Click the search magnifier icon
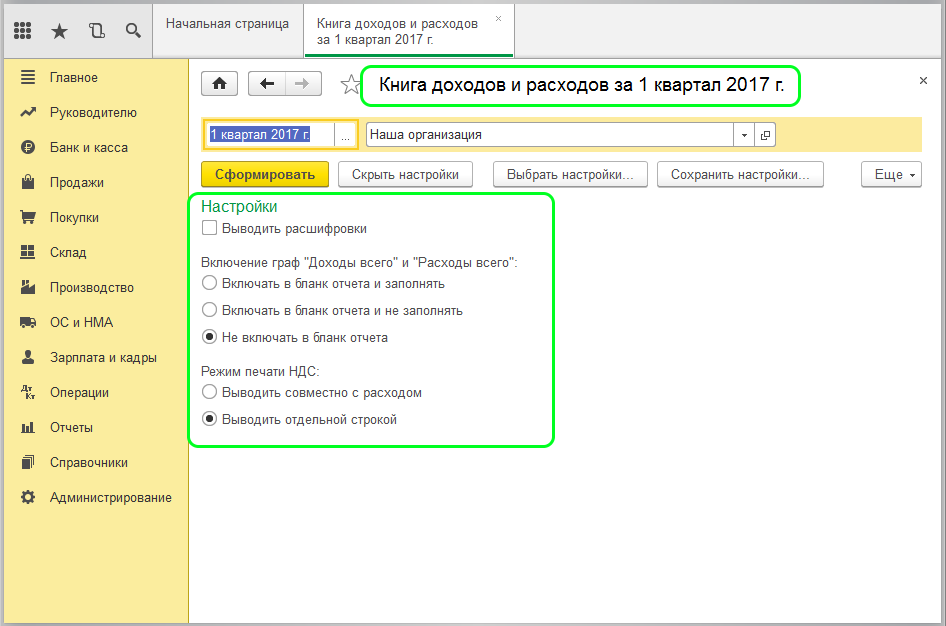This screenshot has height=626, width=946. click(132, 31)
